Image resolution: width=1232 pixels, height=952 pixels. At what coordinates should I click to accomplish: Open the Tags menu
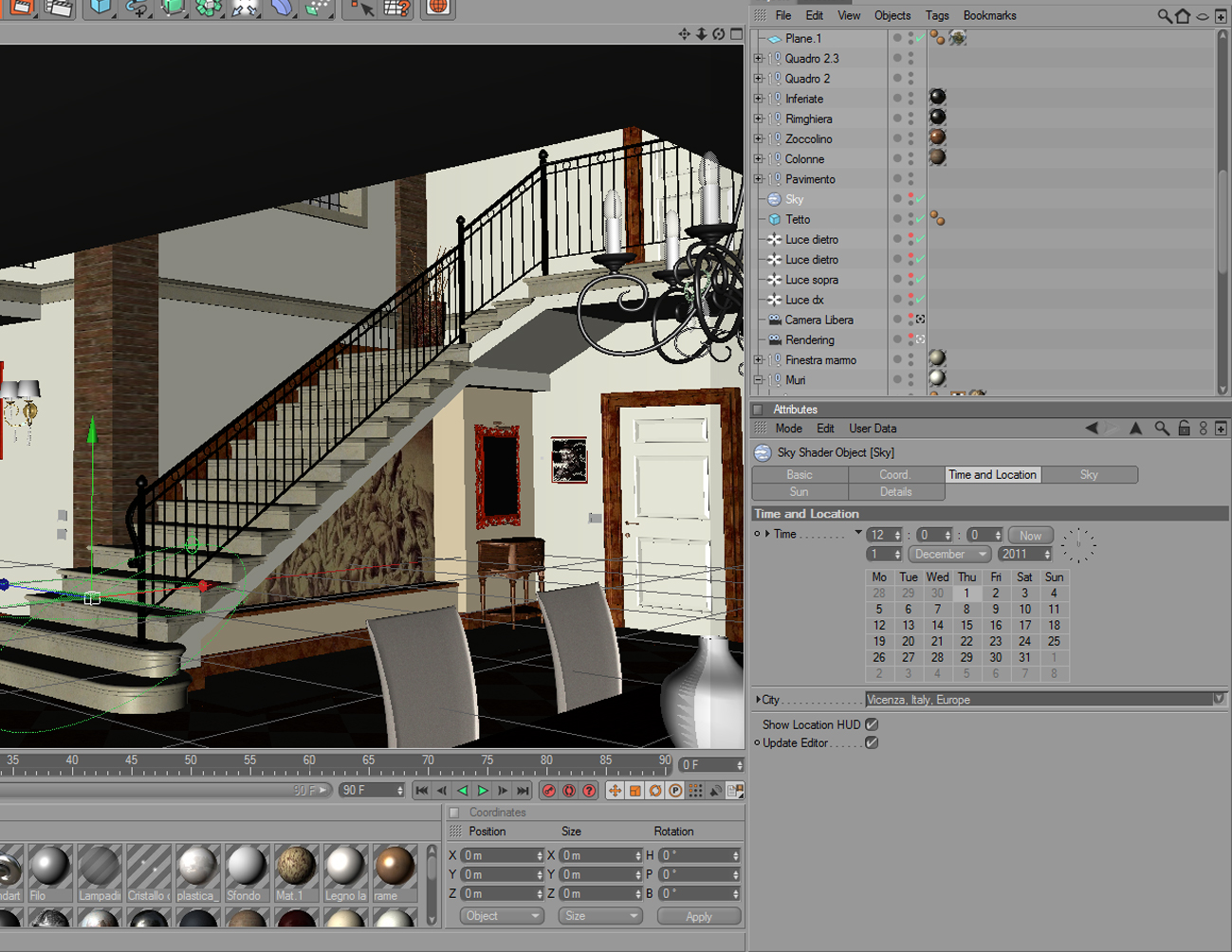[x=937, y=15]
